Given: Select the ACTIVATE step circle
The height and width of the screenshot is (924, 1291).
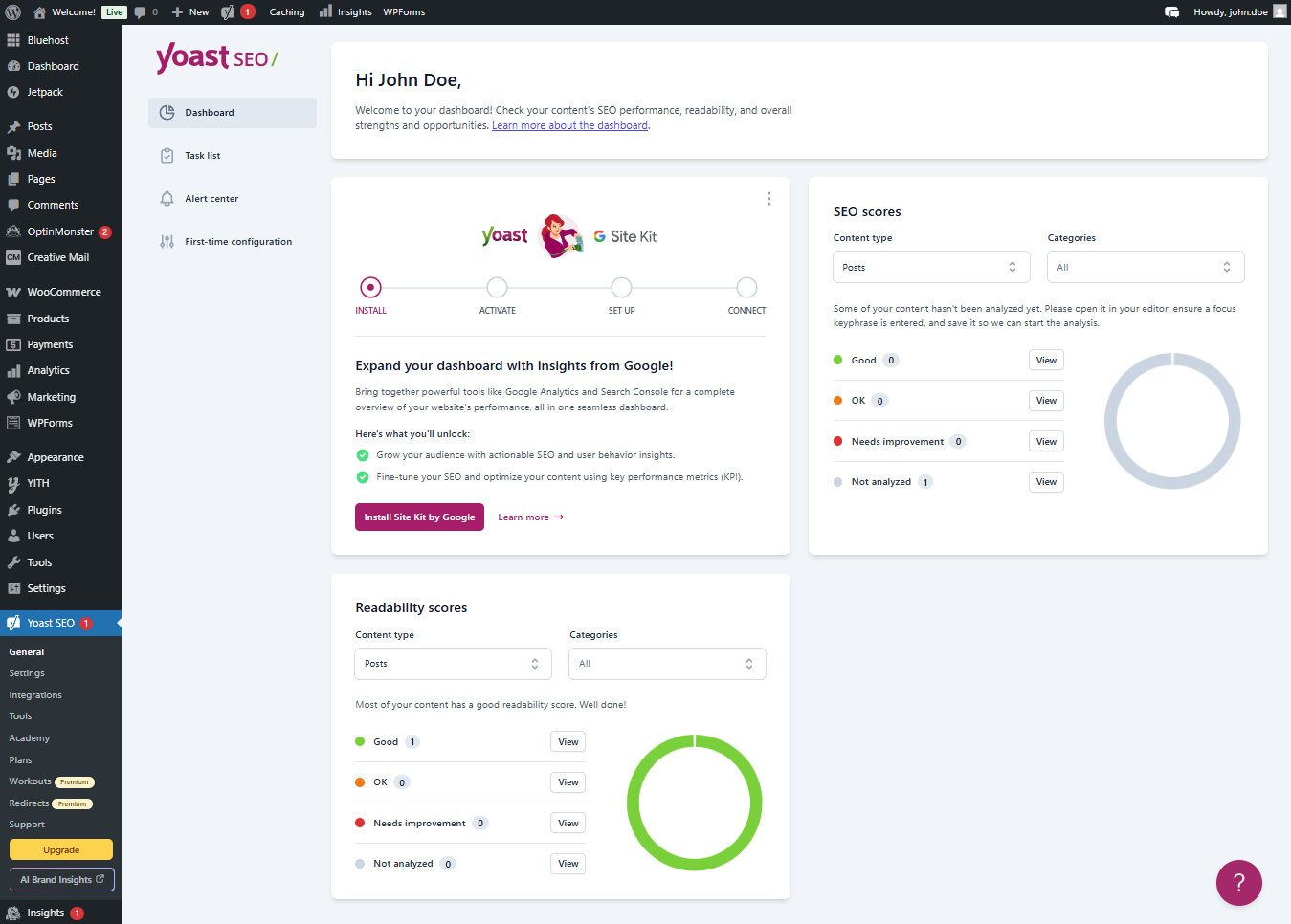Looking at the screenshot, I should 497,286.
